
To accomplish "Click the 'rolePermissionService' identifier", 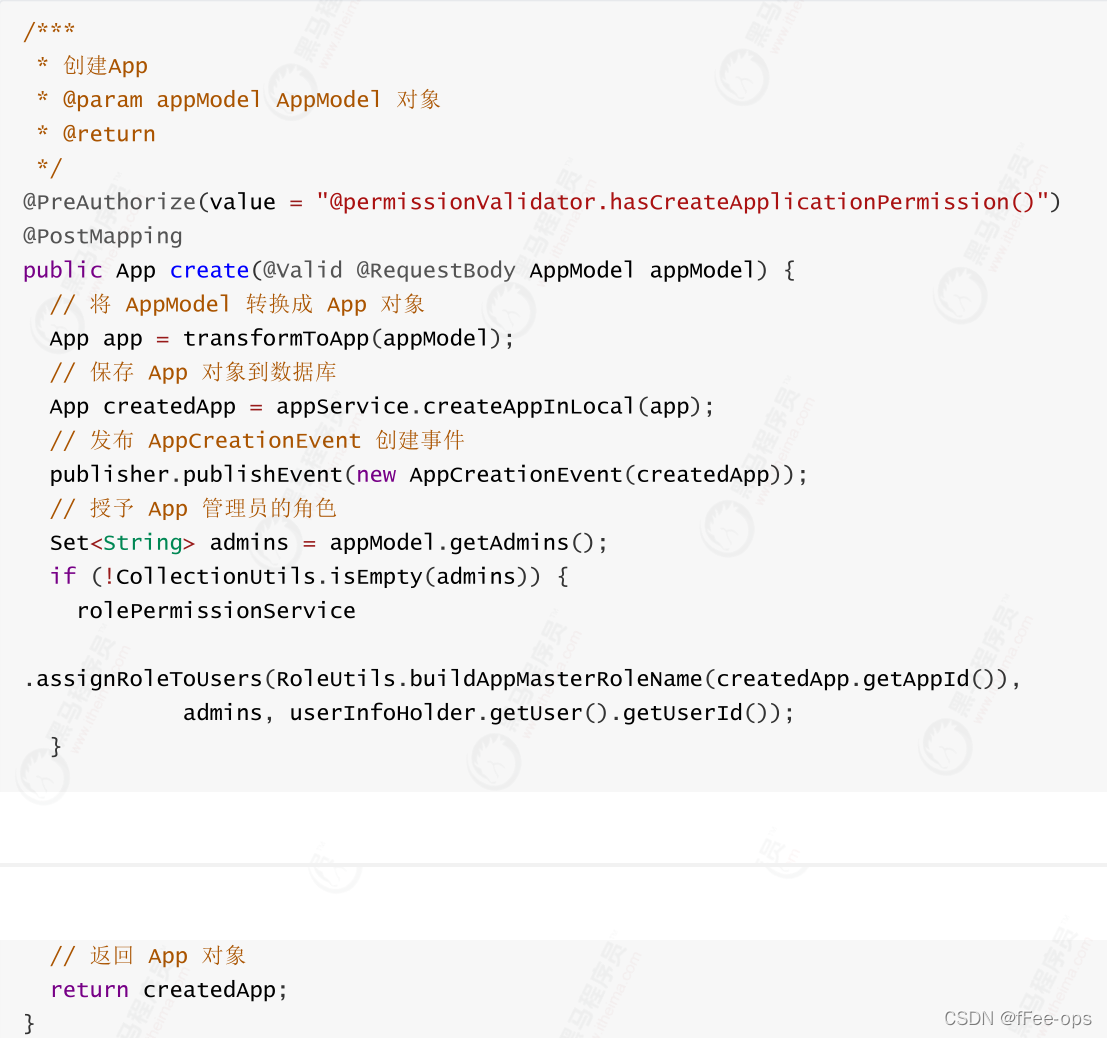I will 216,611.
